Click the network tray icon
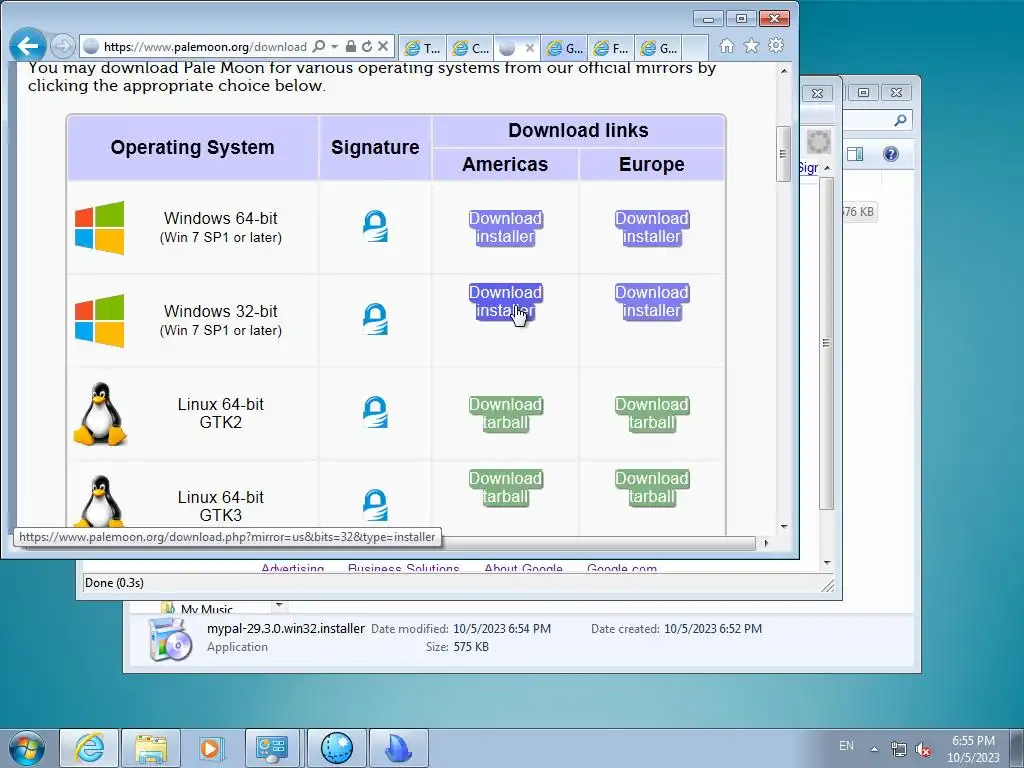Screen dimensions: 1024x768 click(x=899, y=750)
